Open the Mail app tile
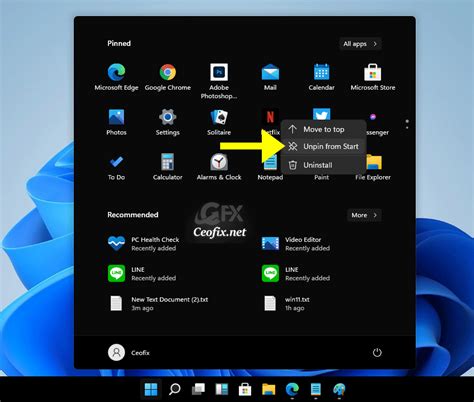This screenshot has width=474, height=402. (x=270, y=77)
